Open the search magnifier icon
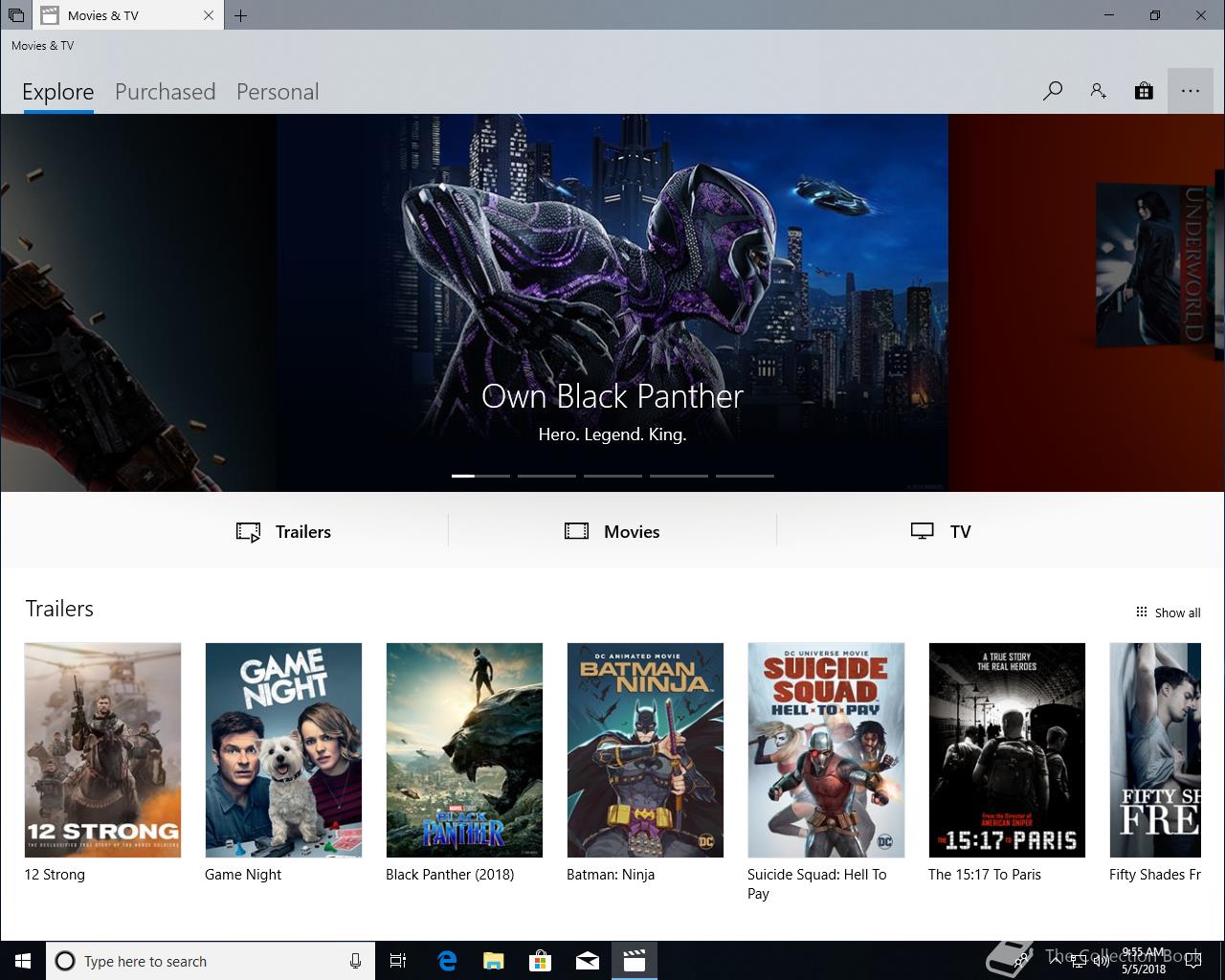 1053,92
